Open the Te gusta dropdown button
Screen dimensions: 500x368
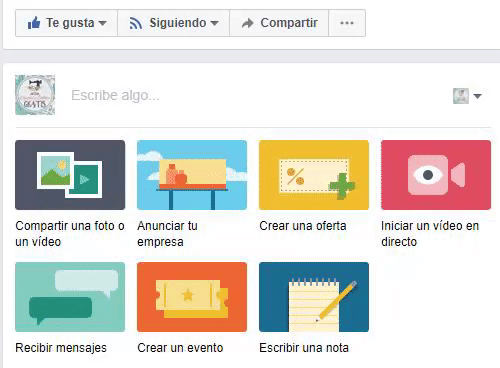click(x=66, y=23)
